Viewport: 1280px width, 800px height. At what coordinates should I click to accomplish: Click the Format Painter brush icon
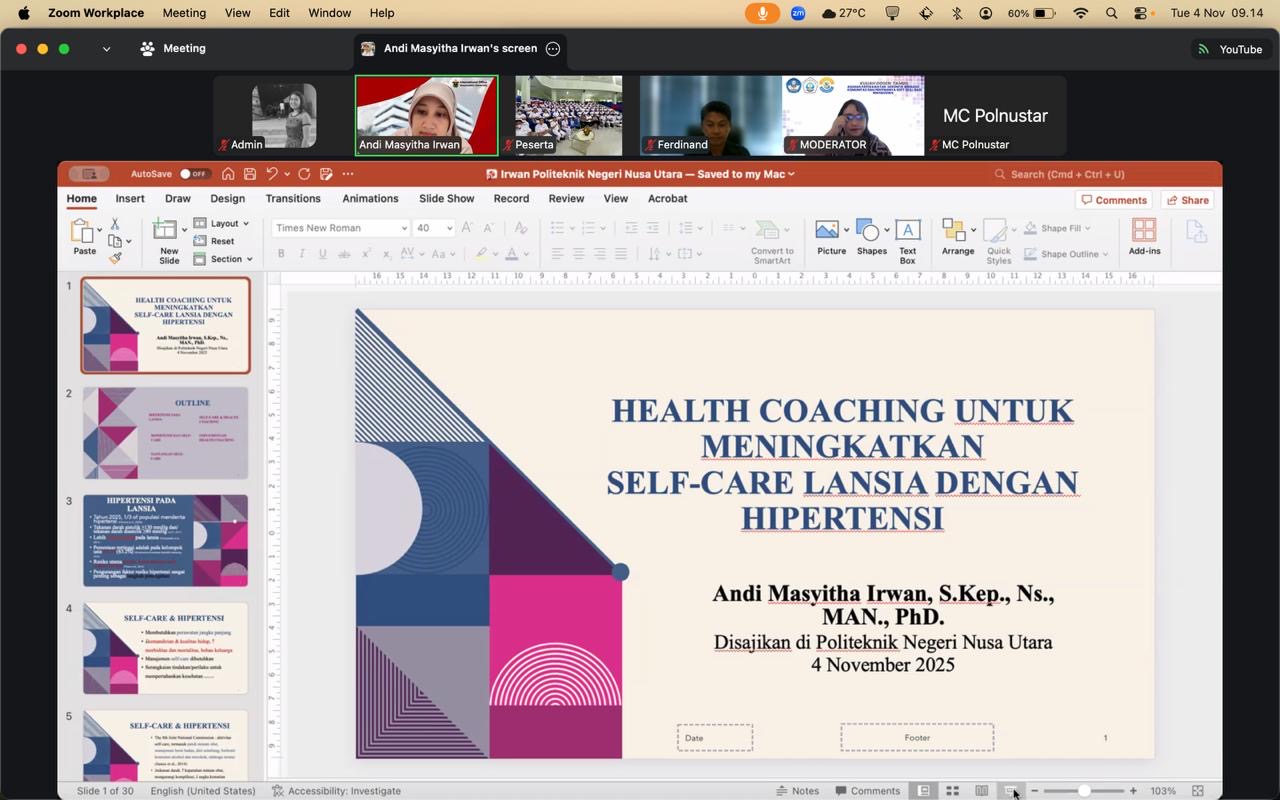(x=115, y=258)
